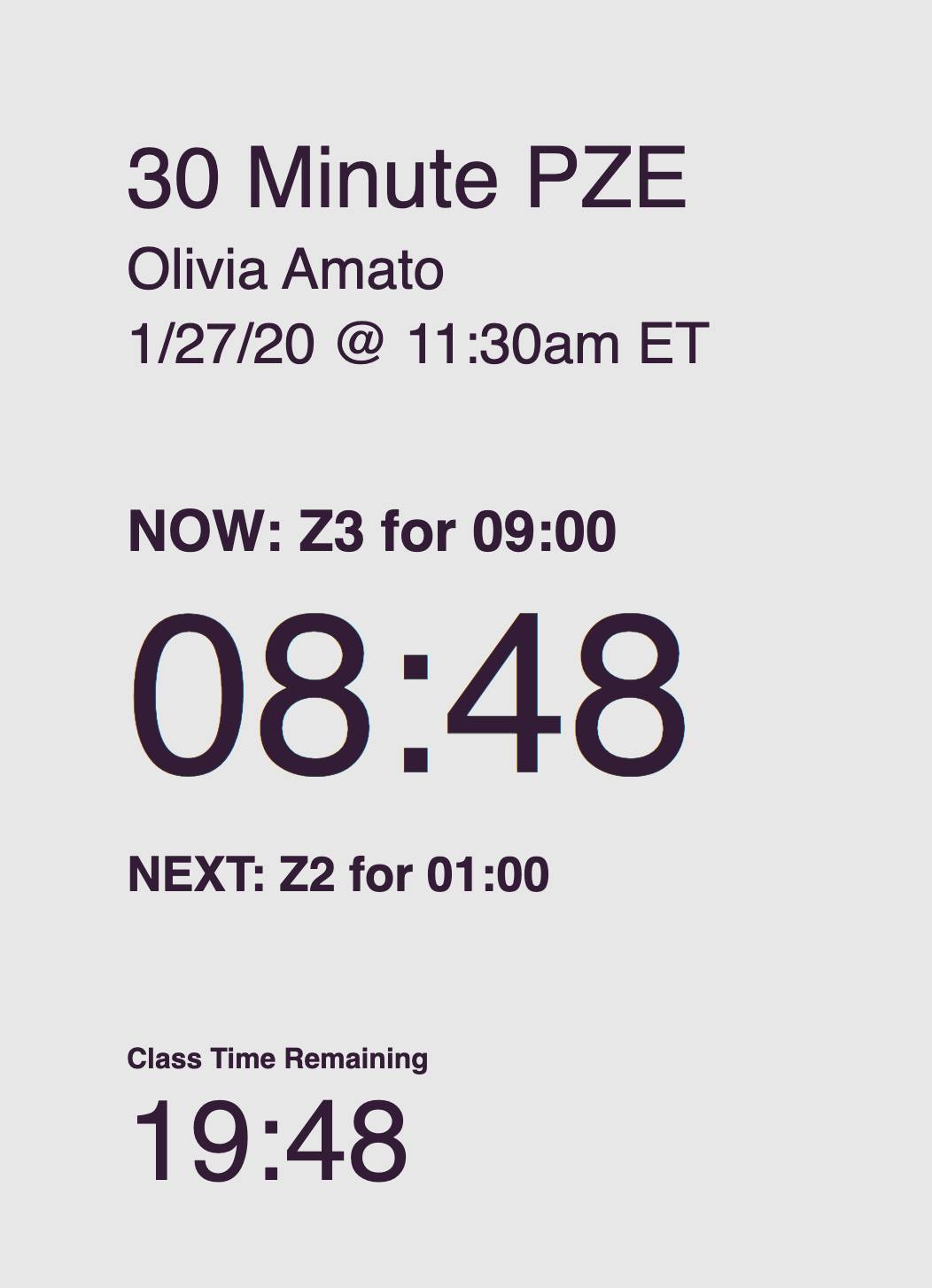
Task: Click the "Class Time Remaining" label
Action: pos(277,1059)
